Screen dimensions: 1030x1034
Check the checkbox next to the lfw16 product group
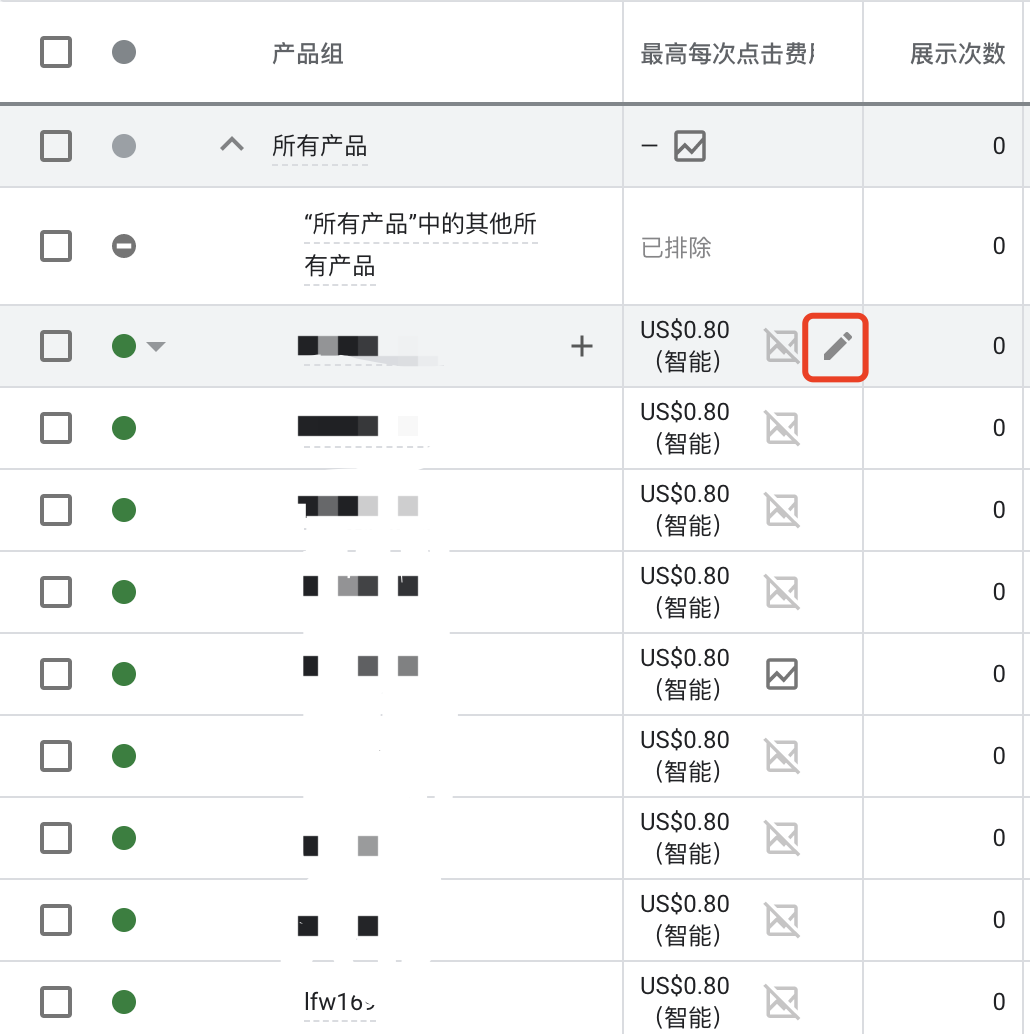[x=55, y=1000]
